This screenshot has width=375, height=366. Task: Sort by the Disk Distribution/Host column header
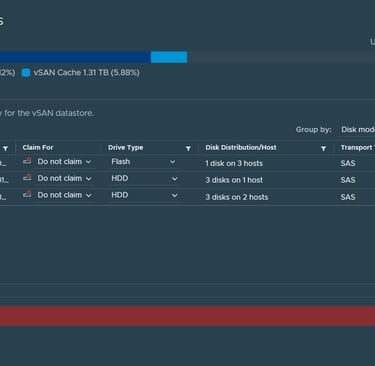click(241, 148)
